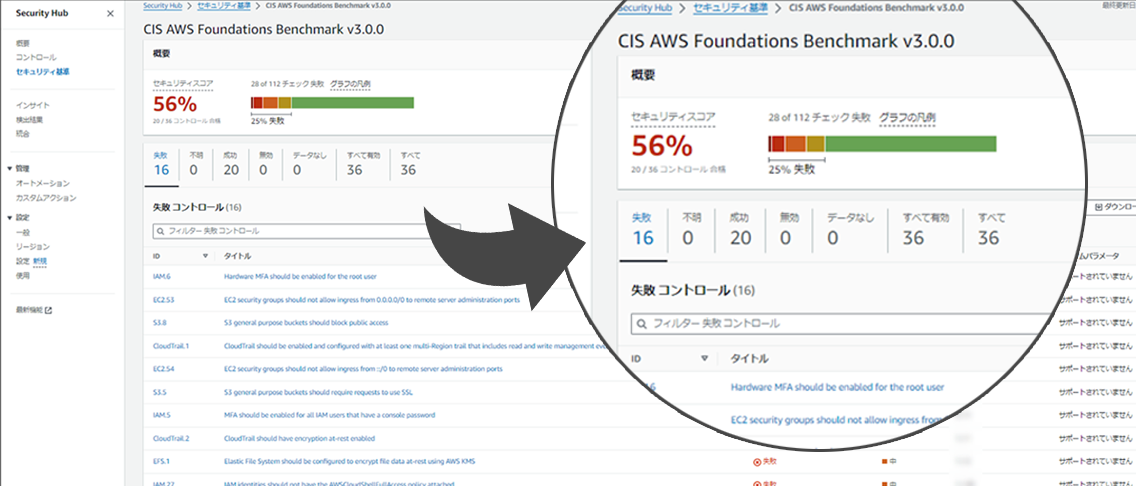Click the download icon beside ダウンロー
The width and height of the screenshot is (1136, 486).
tap(1098, 207)
